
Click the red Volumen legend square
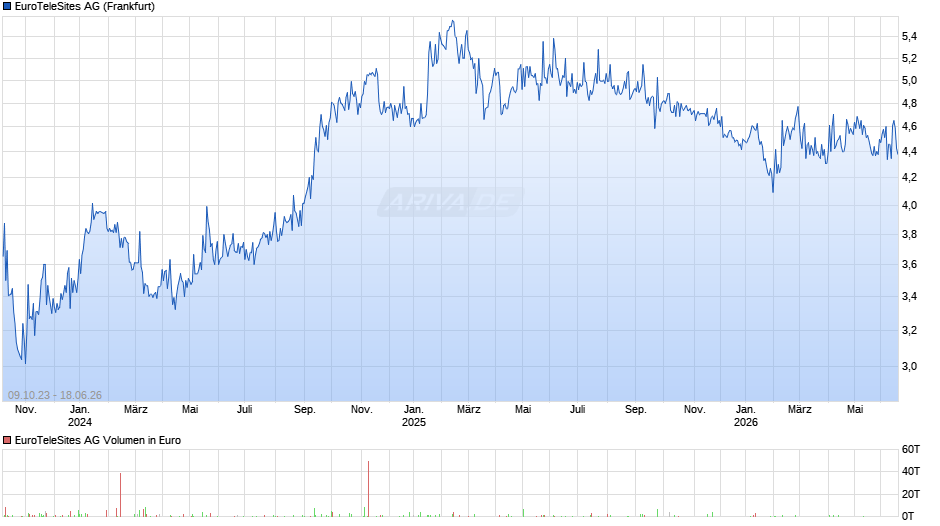point(7,440)
